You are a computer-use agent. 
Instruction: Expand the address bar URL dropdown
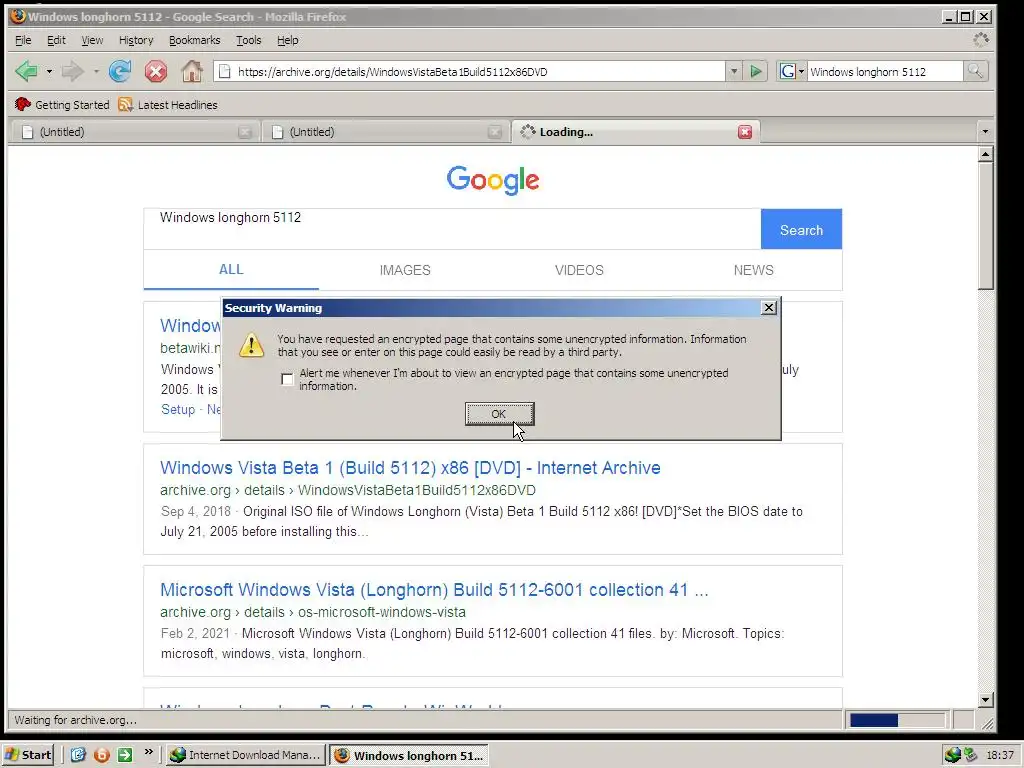coord(733,71)
